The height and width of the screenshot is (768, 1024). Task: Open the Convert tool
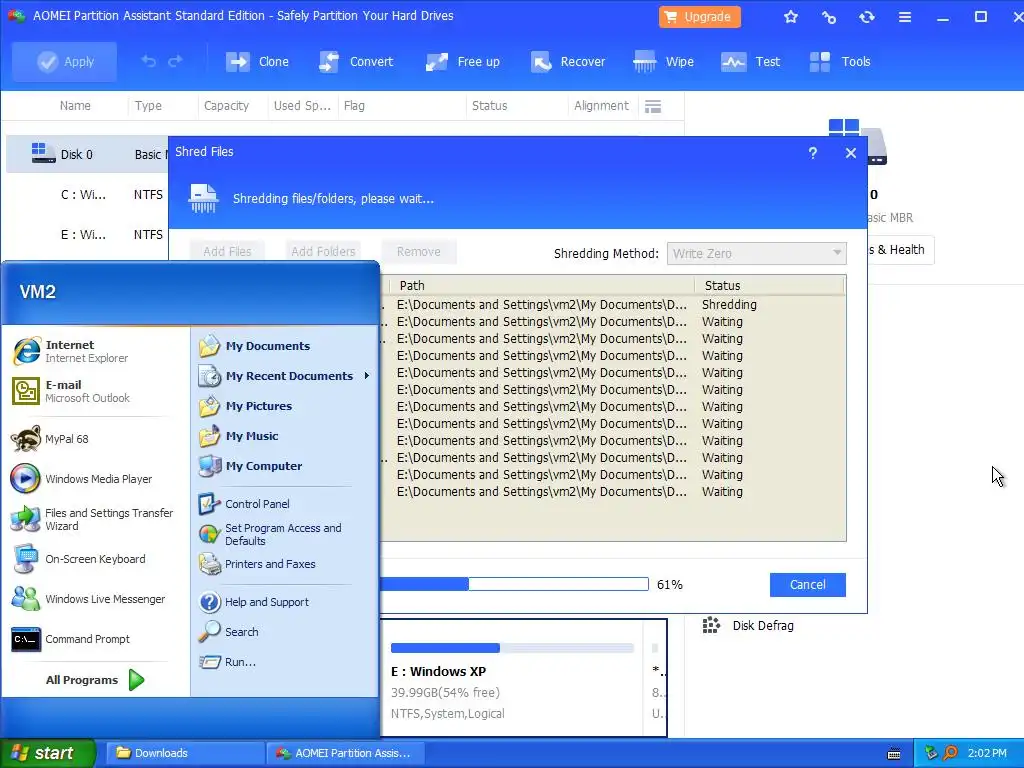[x=356, y=61]
